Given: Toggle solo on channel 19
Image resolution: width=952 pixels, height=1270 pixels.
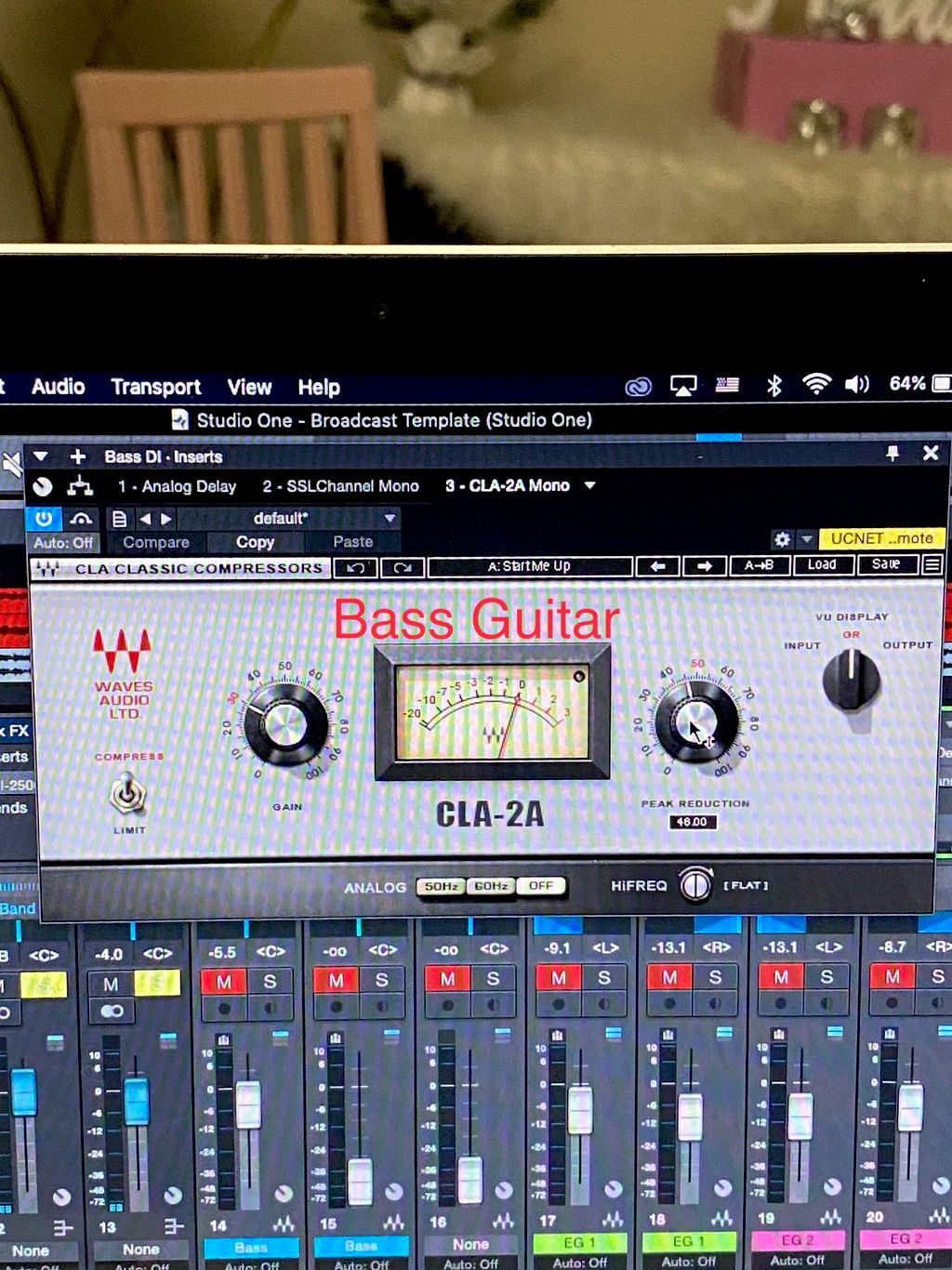Looking at the screenshot, I should click(826, 976).
